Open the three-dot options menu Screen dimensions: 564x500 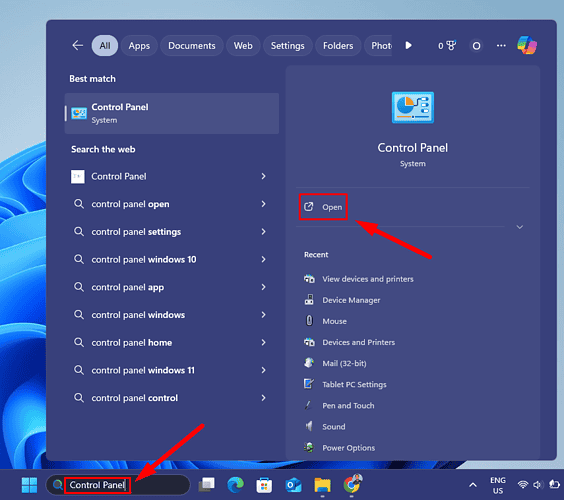coord(501,46)
